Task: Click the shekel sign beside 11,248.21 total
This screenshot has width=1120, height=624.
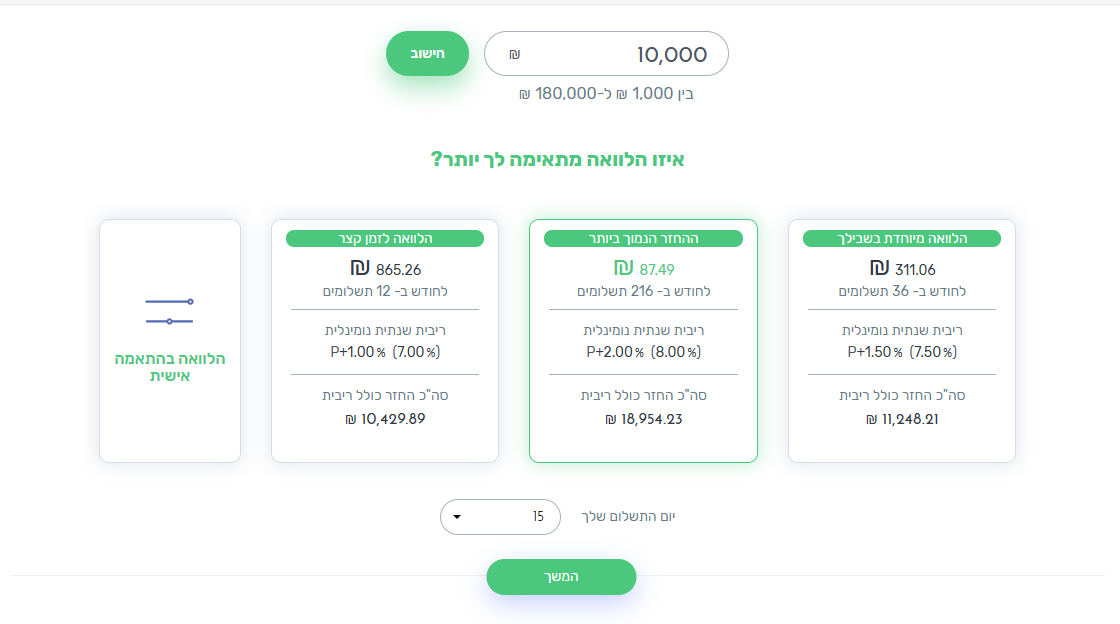Action: (x=871, y=420)
